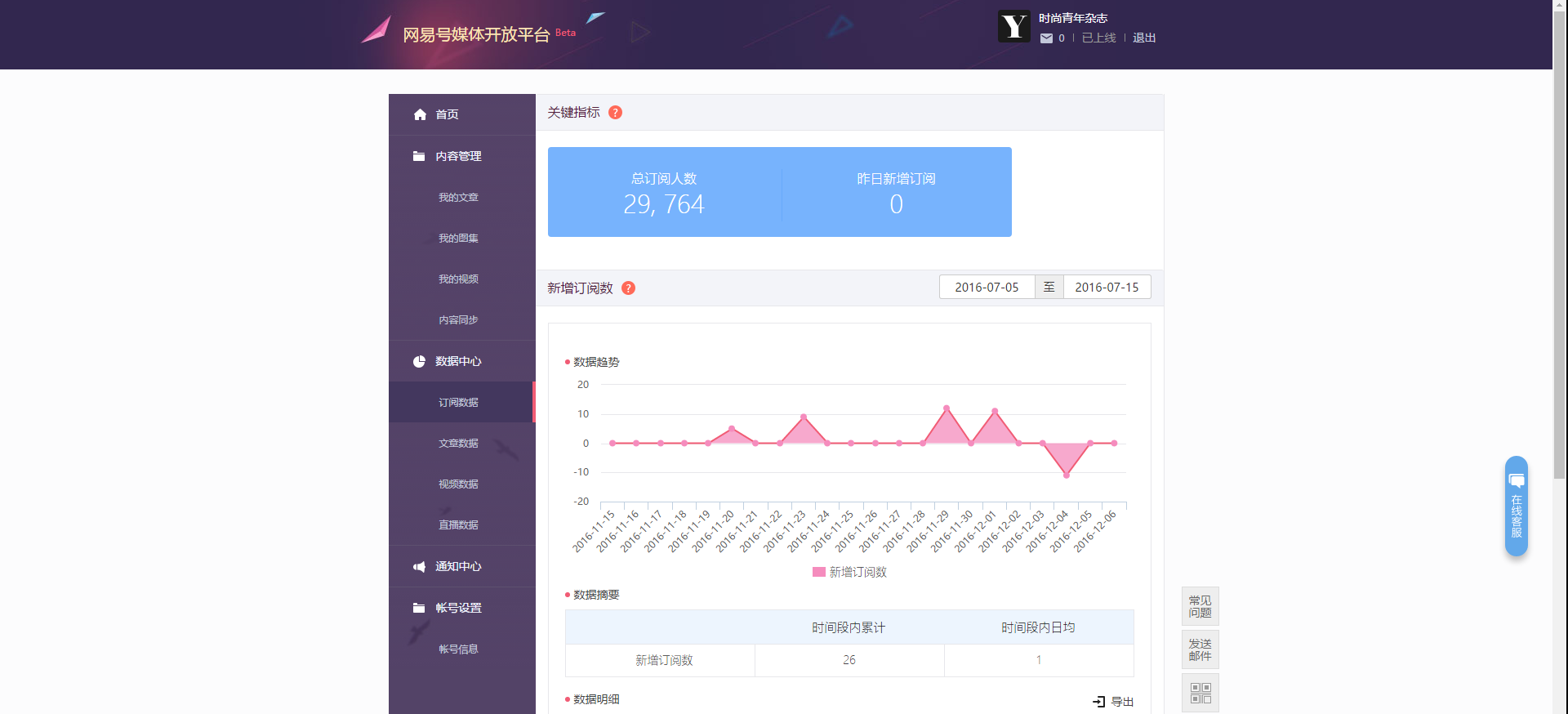Viewport: 1568px width, 714px height.
Task: Expand the 内容管理 sidebar section
Action: tap(458, 156)
